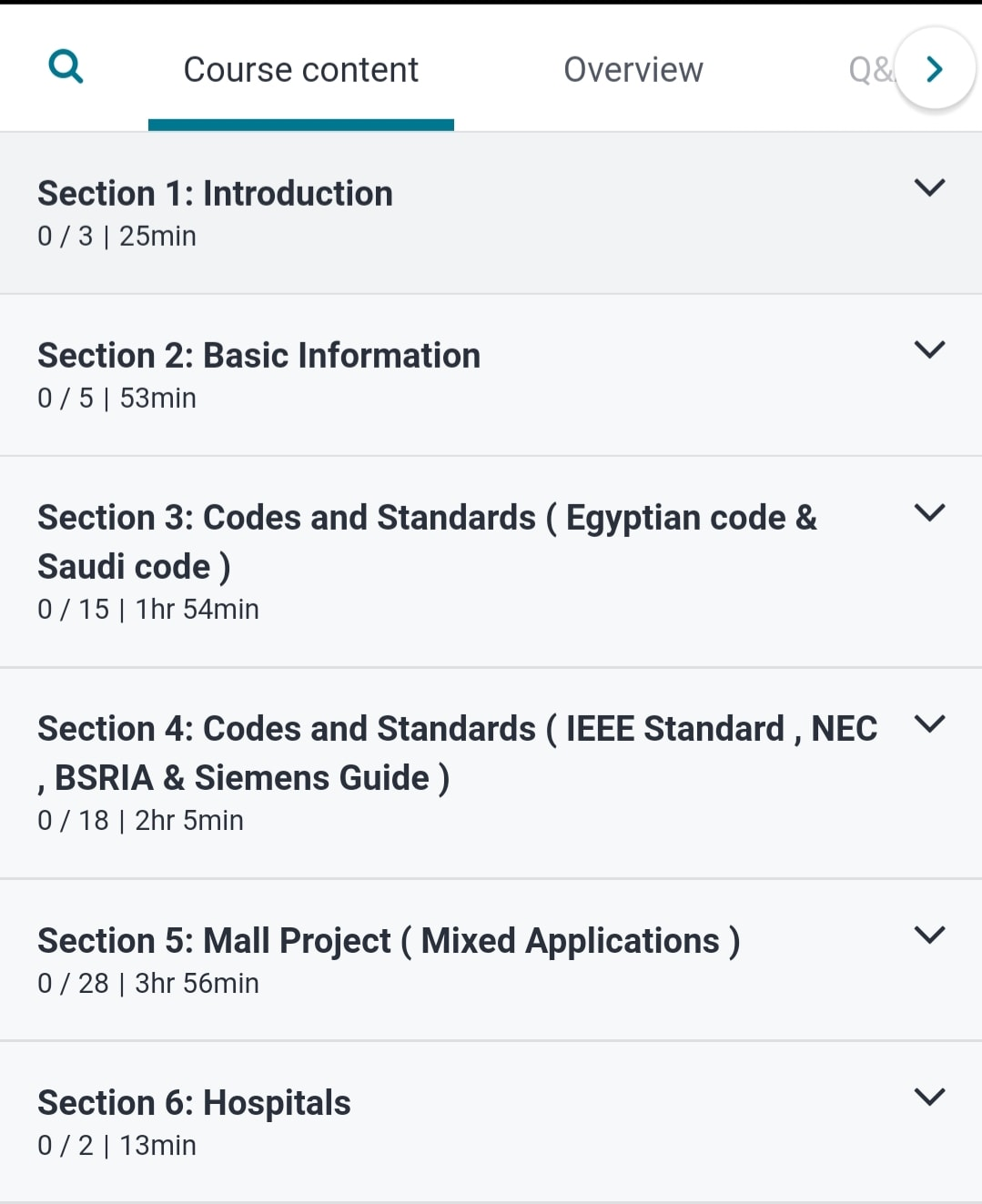982x1204 pixels.
Task: Switch to the Overview tab
Action: 633,70
